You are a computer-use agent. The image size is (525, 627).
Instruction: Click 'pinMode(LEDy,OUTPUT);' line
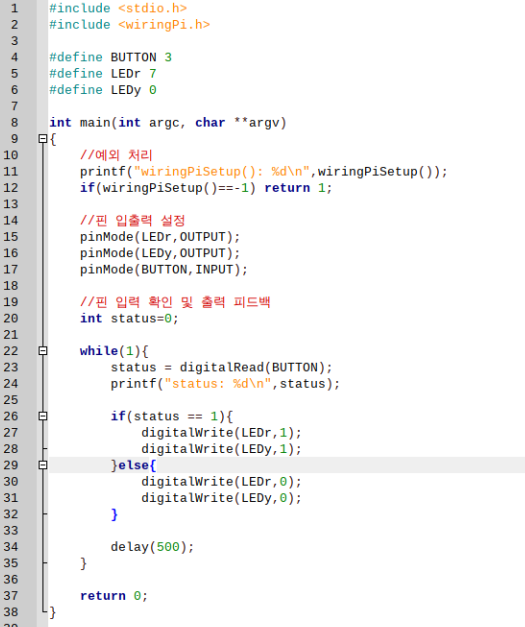coord(160,253)
